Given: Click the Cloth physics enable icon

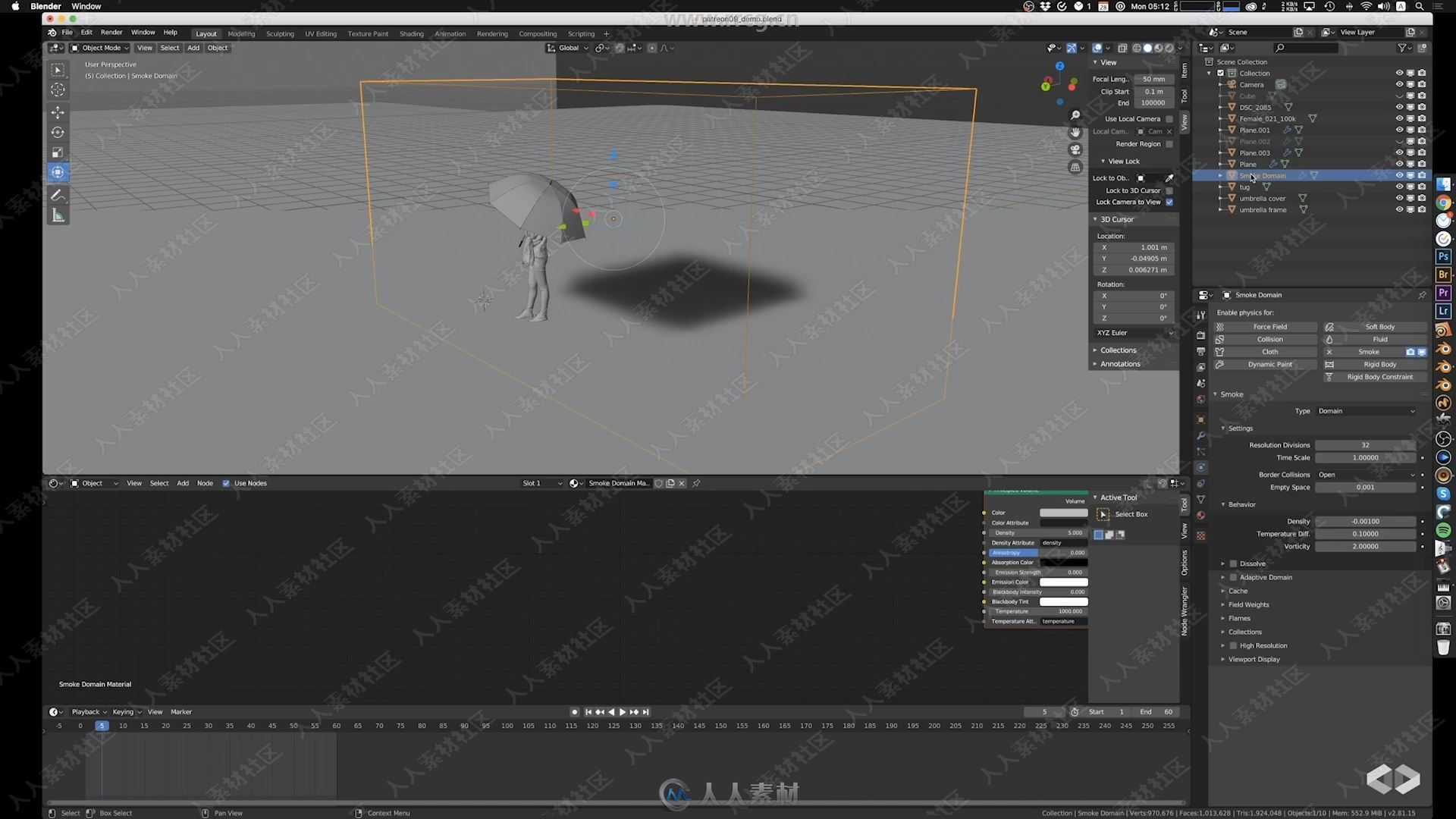Looking at the screenshot, I should (1220, 351).
